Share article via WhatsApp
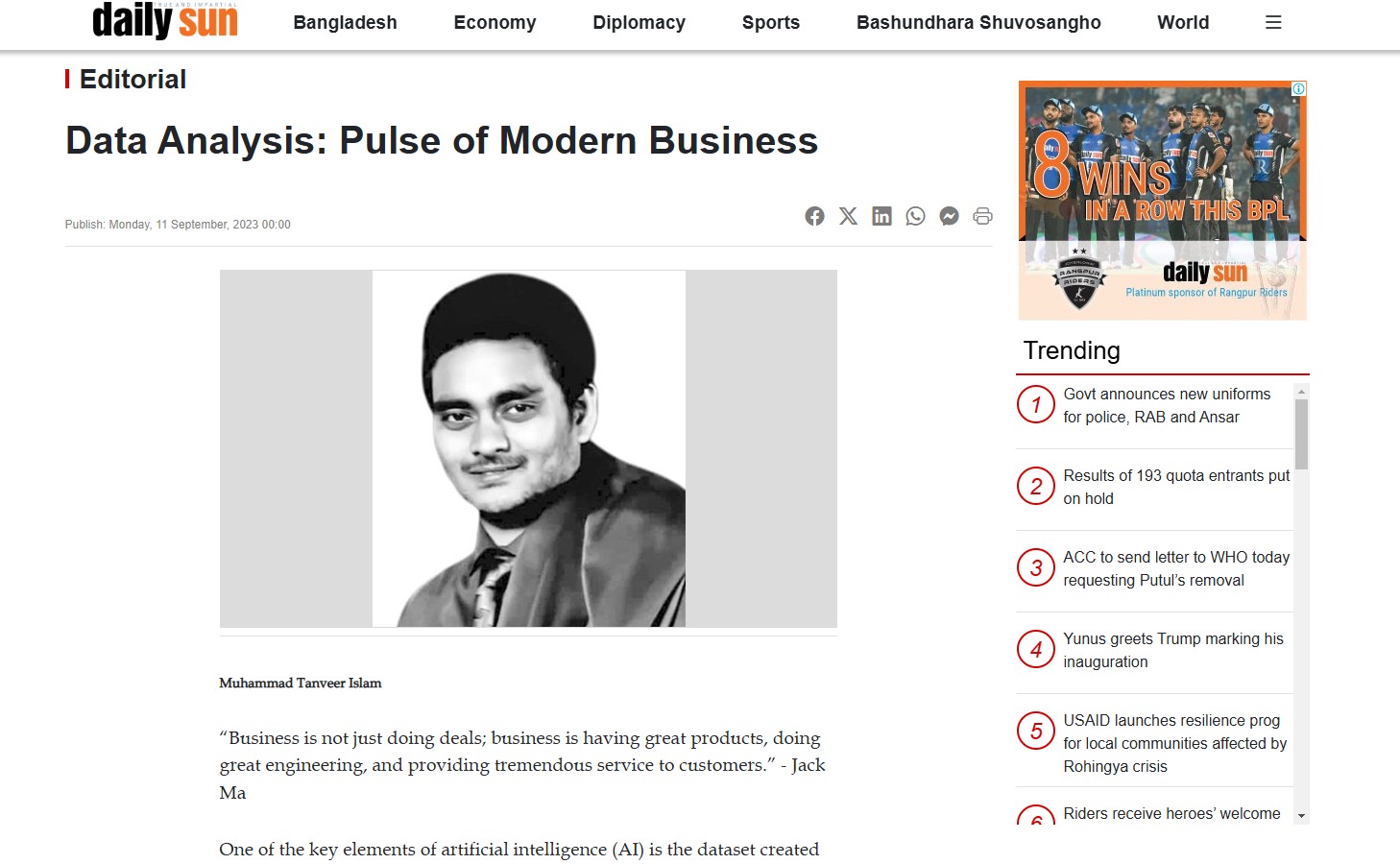The width and height of the screenshot is (1400, 864). point(915,216)
